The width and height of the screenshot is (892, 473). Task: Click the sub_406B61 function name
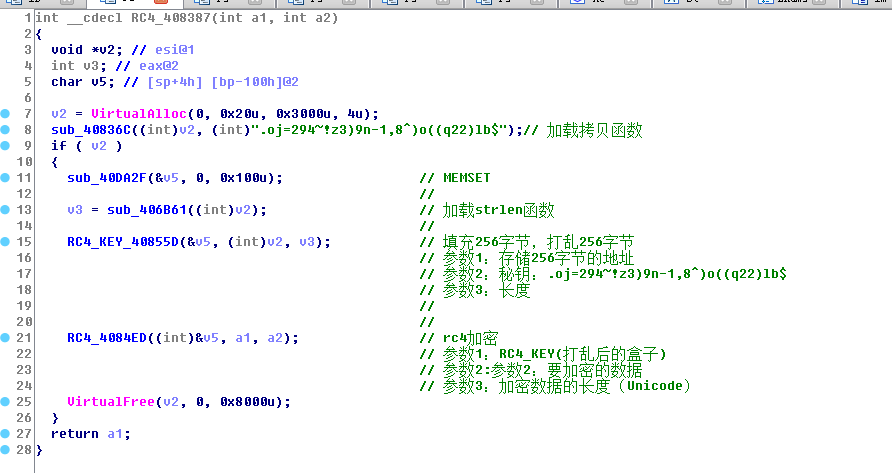click(147, 209)
